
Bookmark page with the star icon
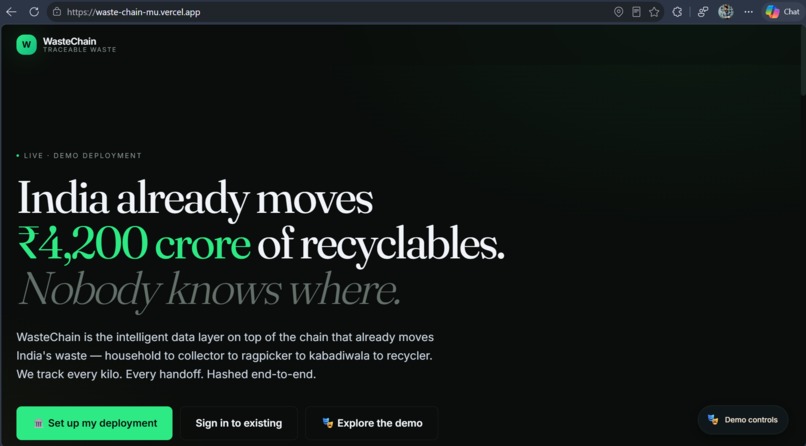point(654,12)
